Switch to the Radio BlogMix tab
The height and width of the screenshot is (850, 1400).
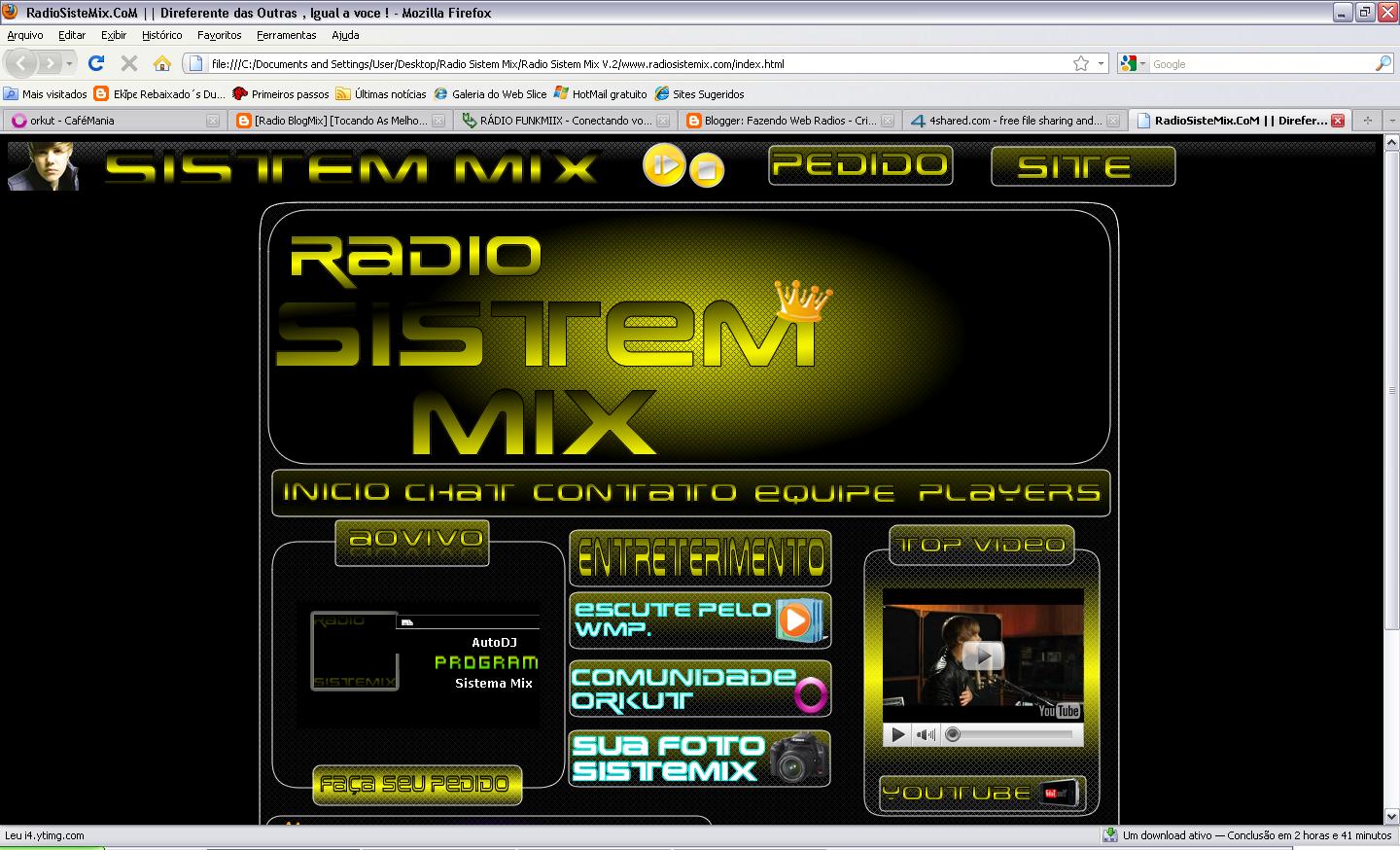coord(338,121)
